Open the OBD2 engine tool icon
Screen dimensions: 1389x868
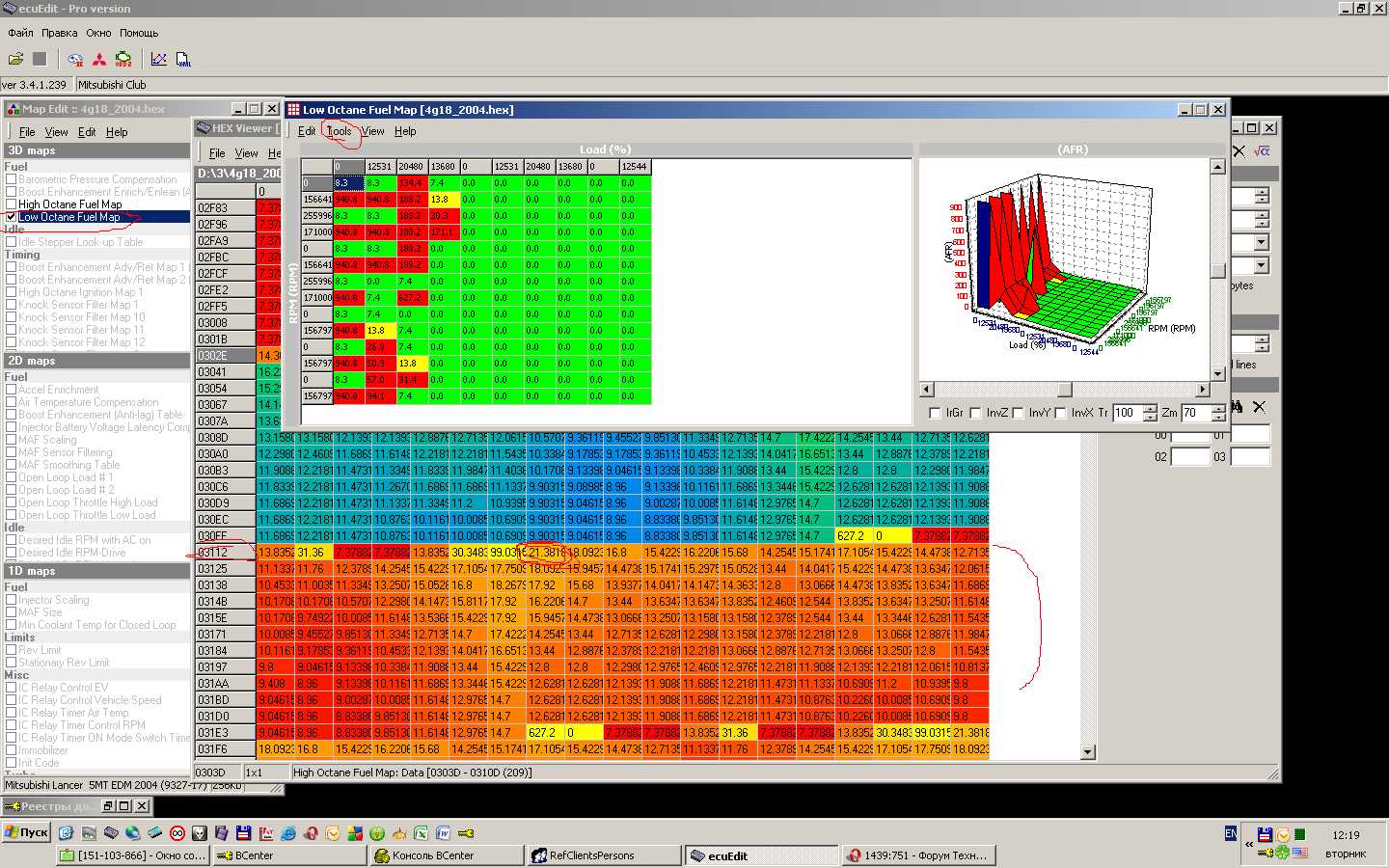tap(123, 60)
